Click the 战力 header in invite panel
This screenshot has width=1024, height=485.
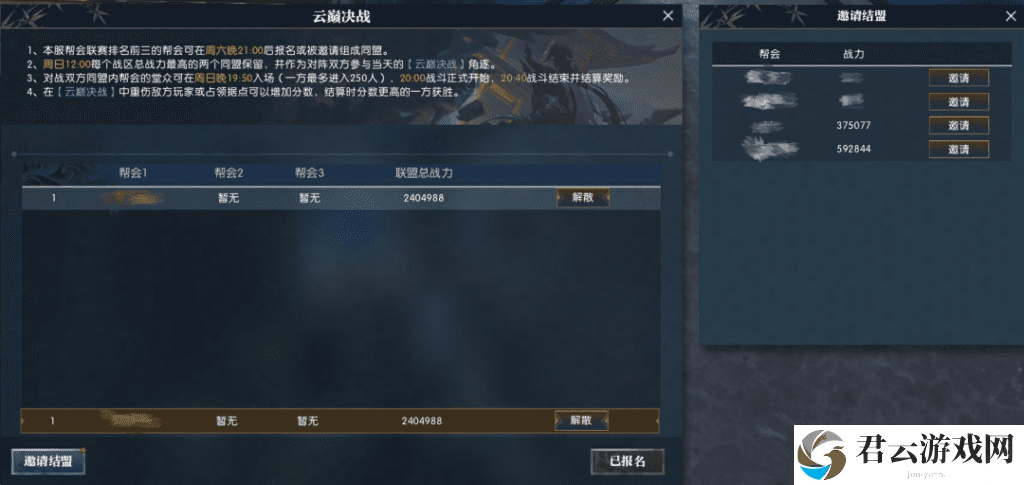854,54
